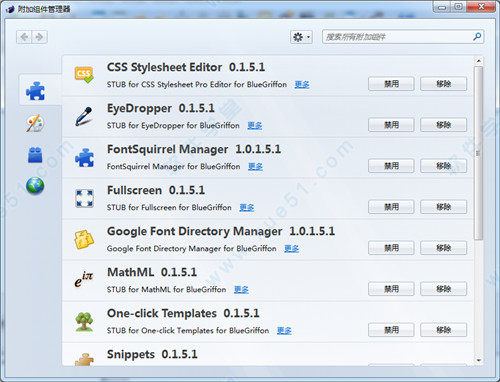The image size is (500, 382).
Task: Open the More link for One-click Templates
Action: coord(284,331)
